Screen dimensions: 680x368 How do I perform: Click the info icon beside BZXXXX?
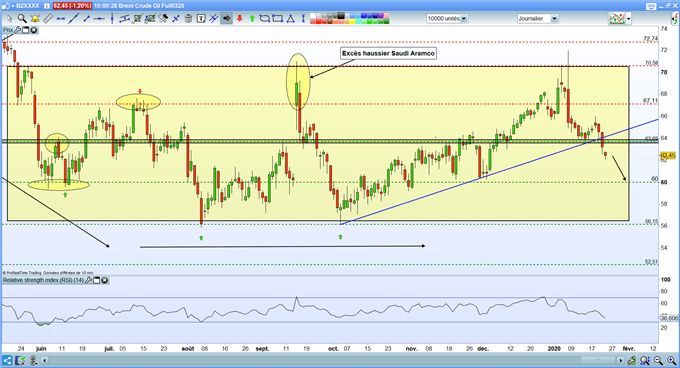47,6
